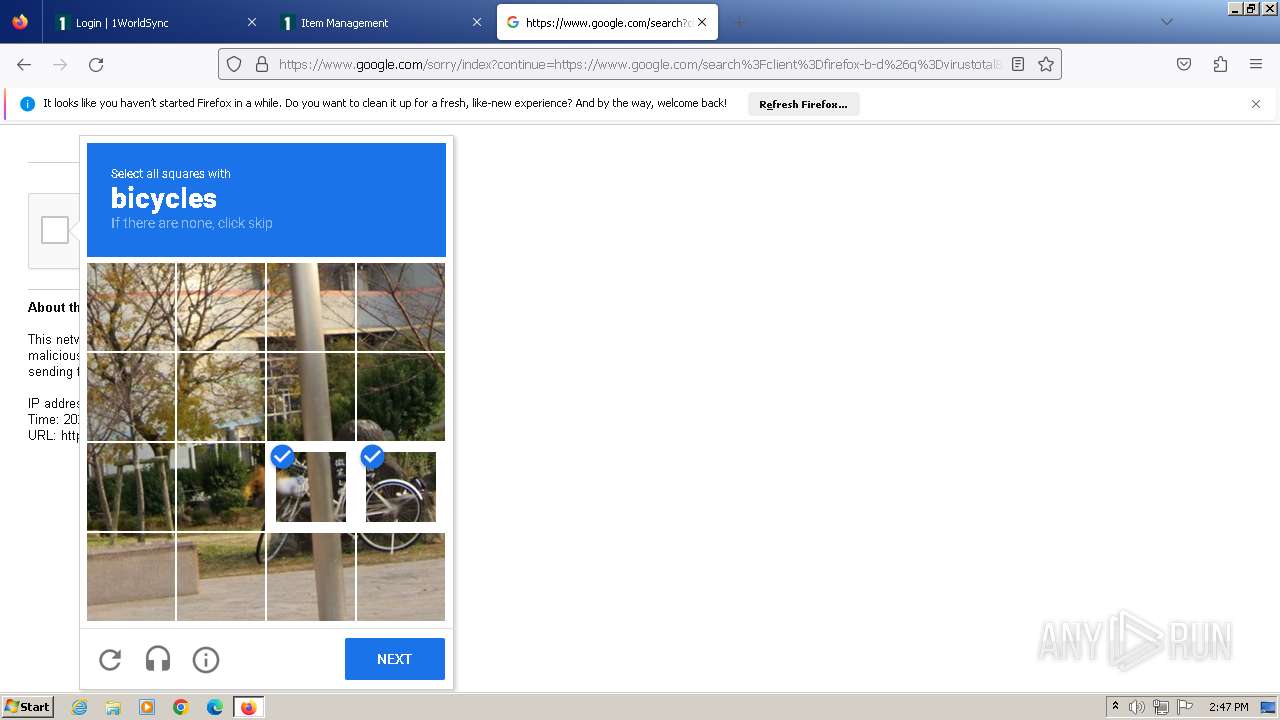The image size is (1280, 720).
Task: Open Action Center flag icon
Action: pos(1184,707)
